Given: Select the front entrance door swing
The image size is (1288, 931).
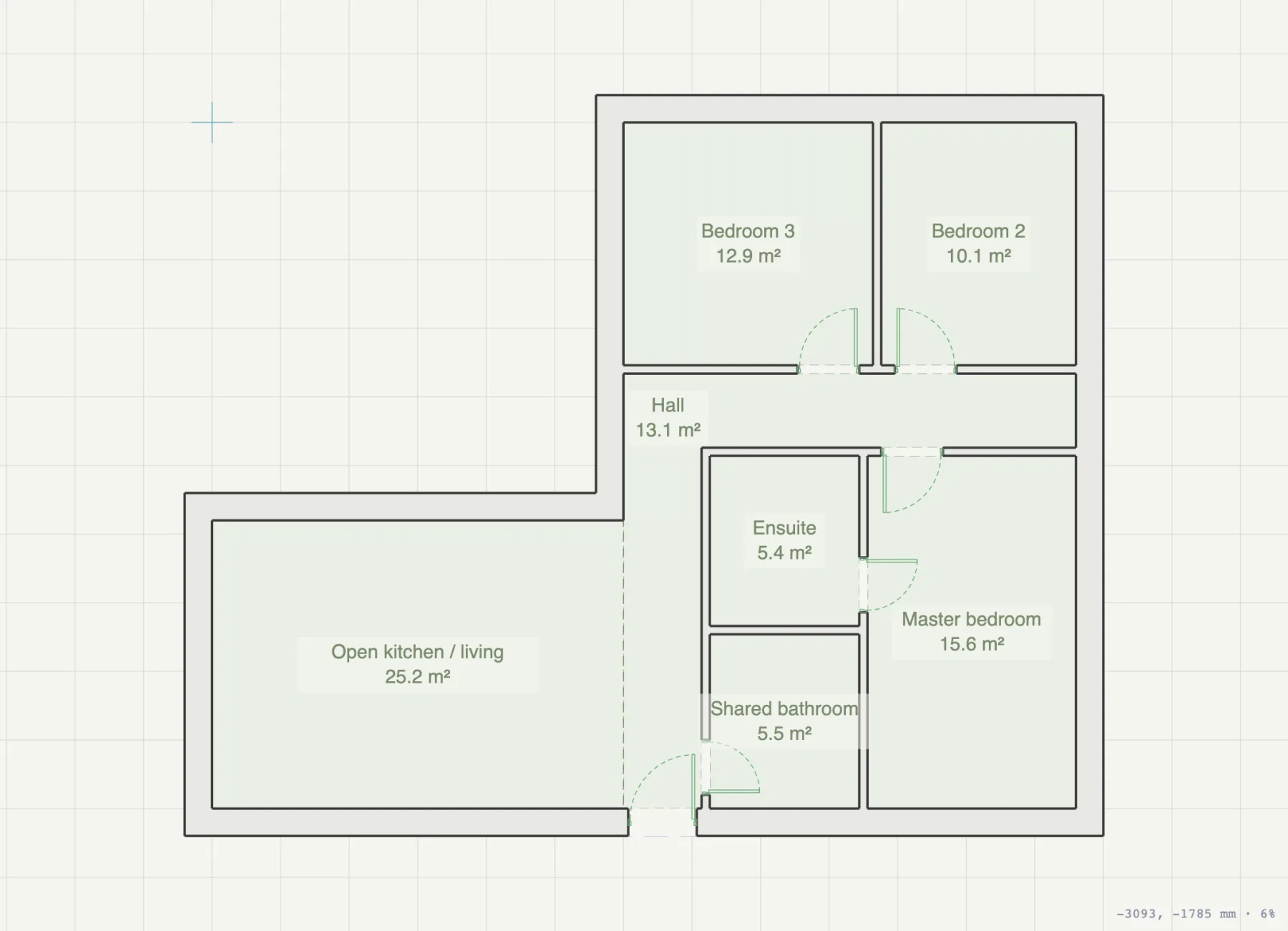Looking at the screenshot, I should pyautogui.click(x=663, y=794).
